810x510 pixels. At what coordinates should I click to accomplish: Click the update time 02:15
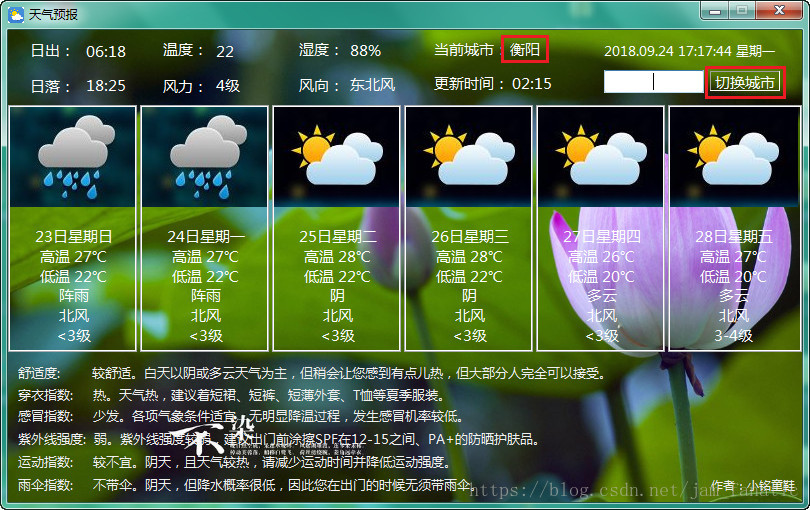coord(532,83)
